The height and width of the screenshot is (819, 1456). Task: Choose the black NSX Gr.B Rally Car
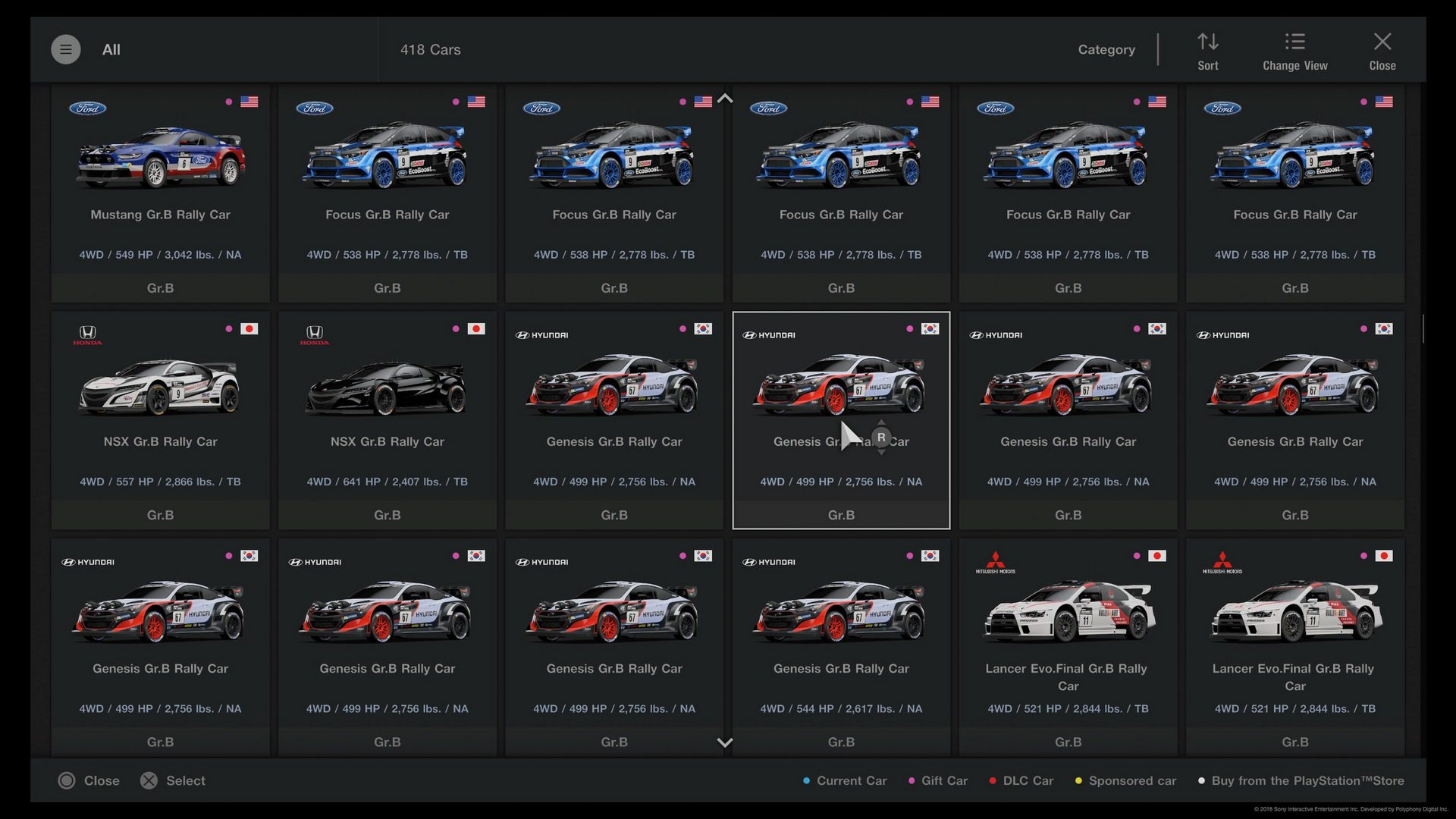click(x=387, y=420)
